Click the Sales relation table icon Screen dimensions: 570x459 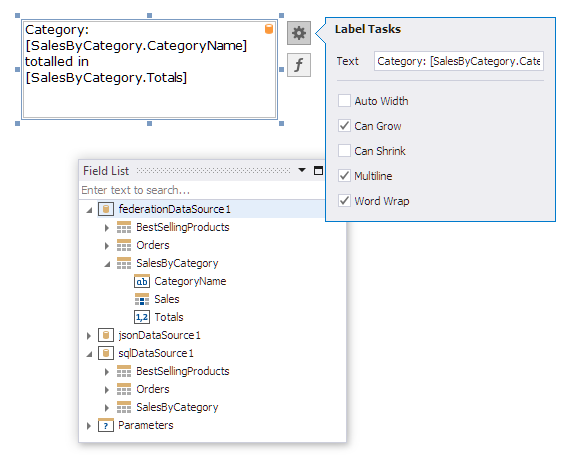[142, 299]
